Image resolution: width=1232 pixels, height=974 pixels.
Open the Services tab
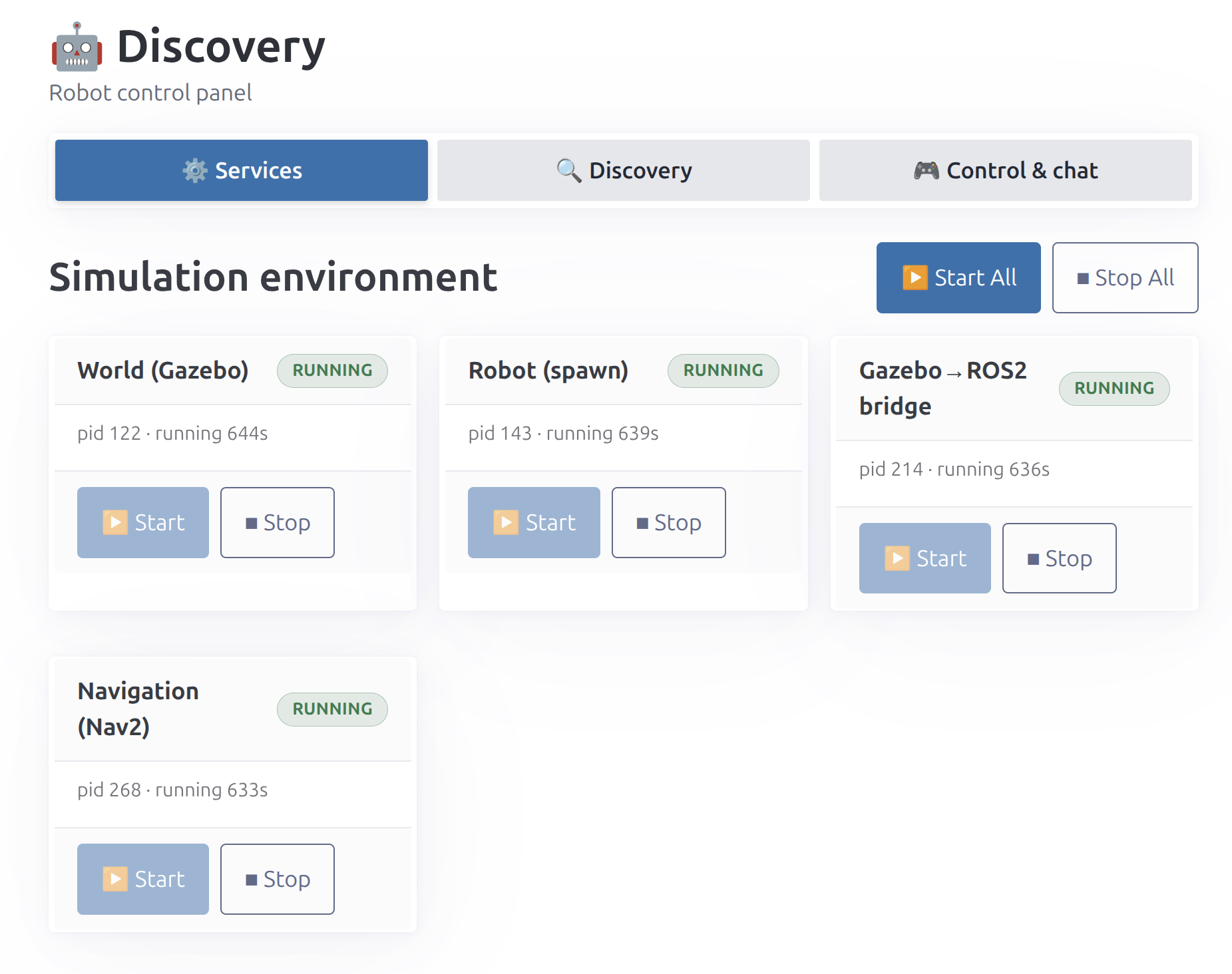coord(241,170)
